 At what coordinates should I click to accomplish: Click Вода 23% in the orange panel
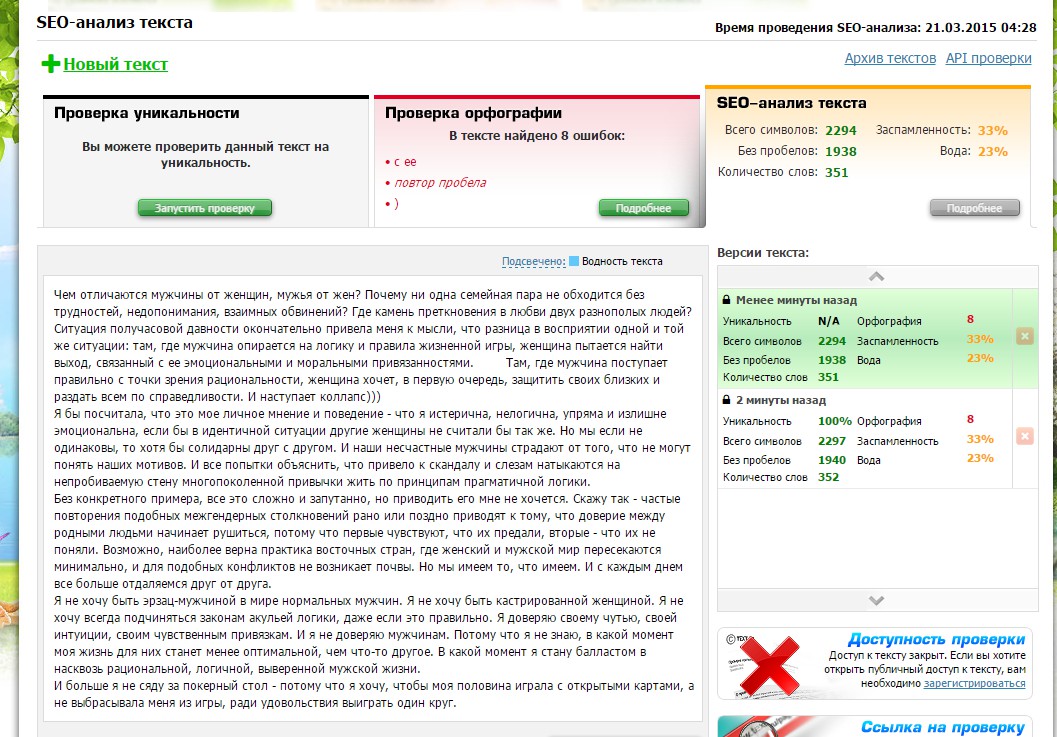click(x=973, y=151)
